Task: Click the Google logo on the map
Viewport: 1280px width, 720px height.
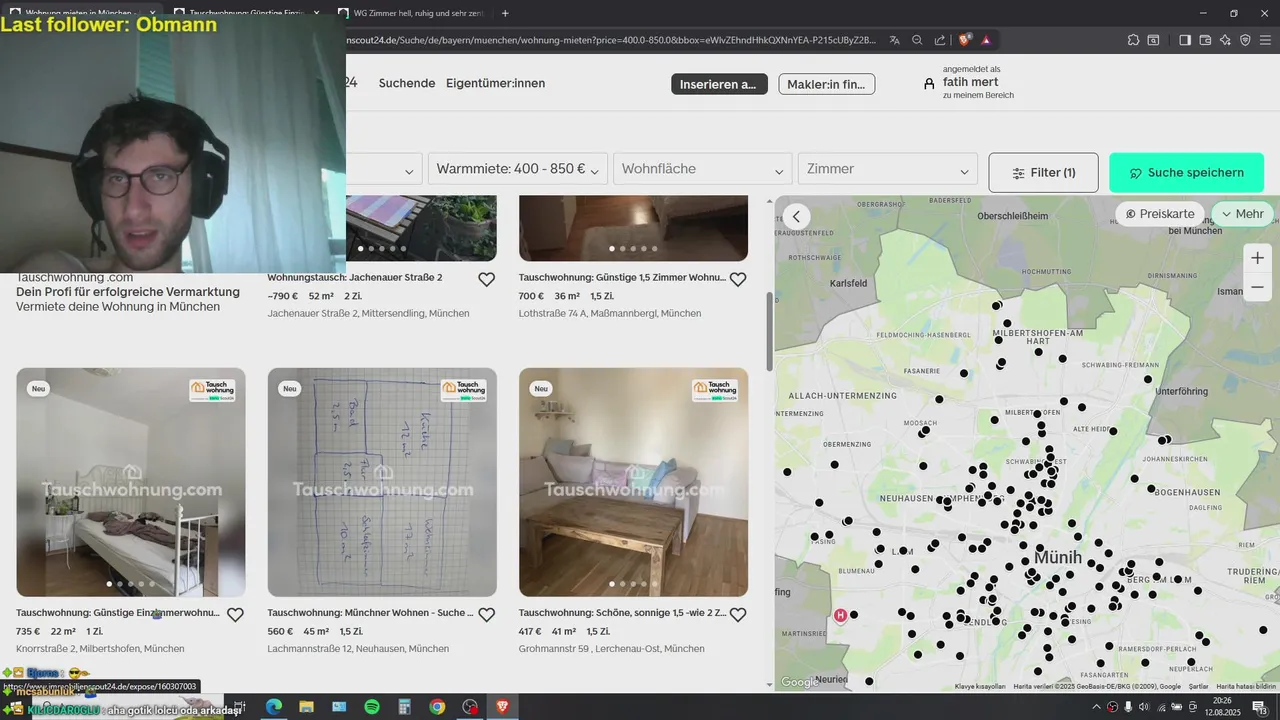Action: coord(800,682)
